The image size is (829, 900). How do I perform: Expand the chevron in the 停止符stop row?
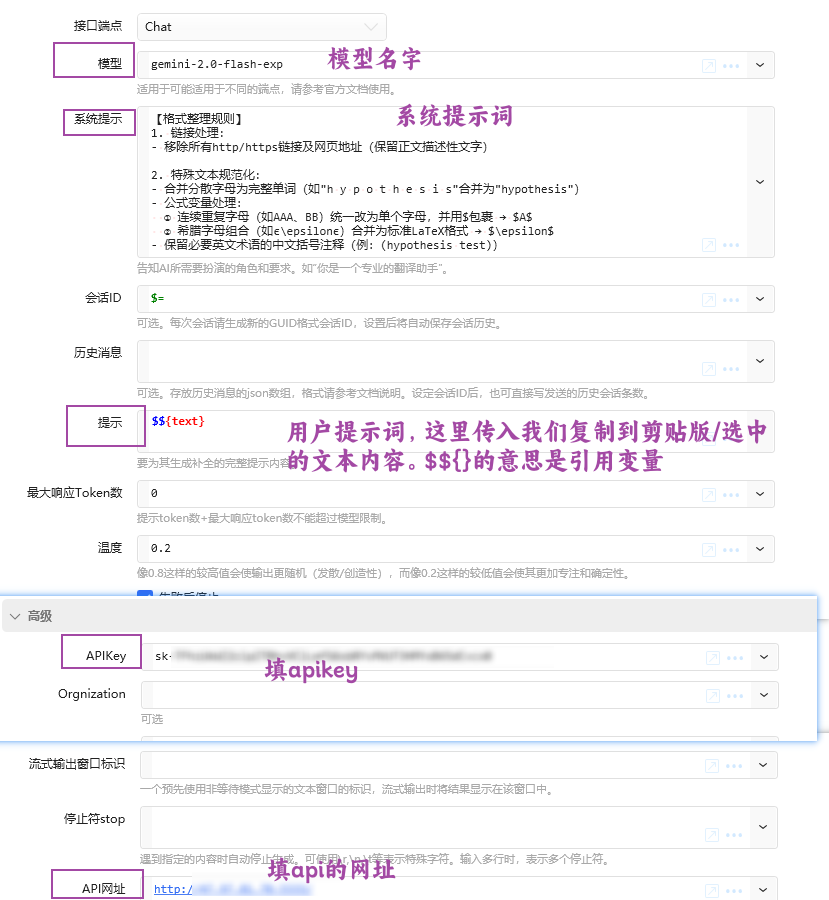pyautogui.click(x=763, y=827)
